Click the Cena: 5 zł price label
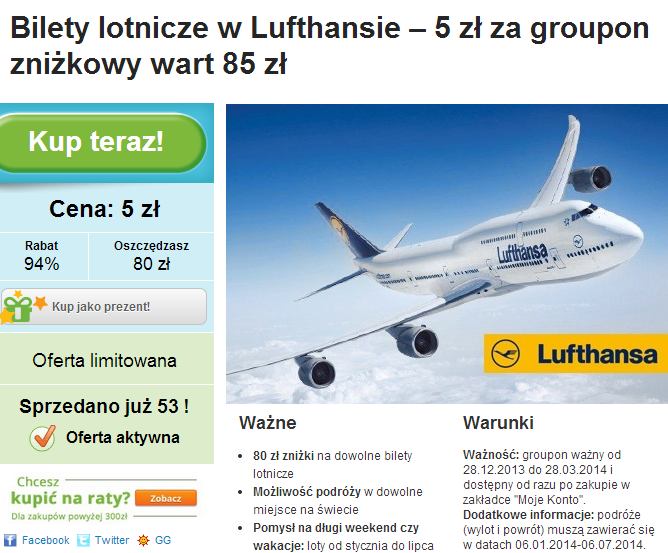The image size is (668, 553). pos(104,209)
